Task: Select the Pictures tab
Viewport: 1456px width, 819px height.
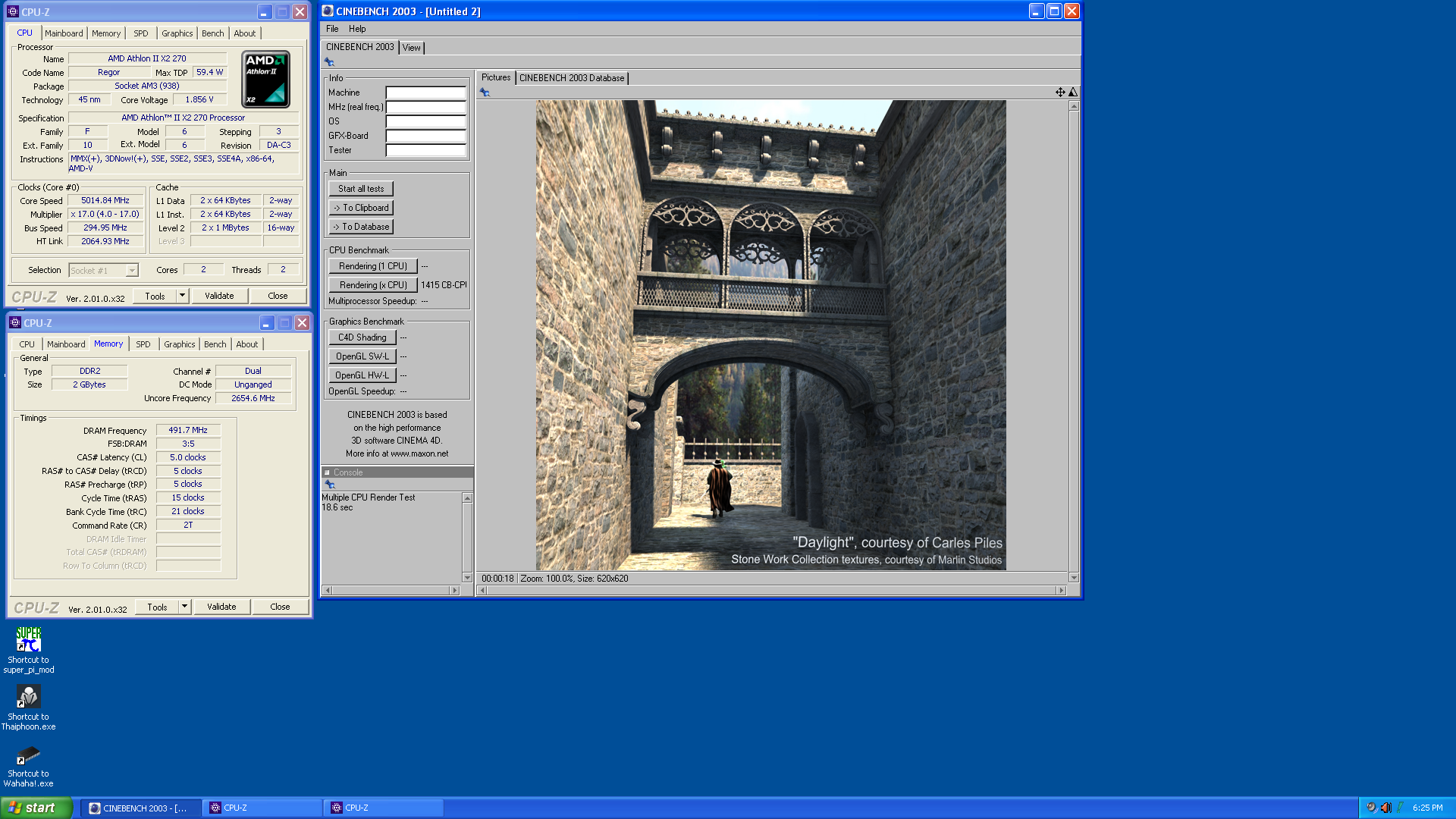Action: point(496,77)
